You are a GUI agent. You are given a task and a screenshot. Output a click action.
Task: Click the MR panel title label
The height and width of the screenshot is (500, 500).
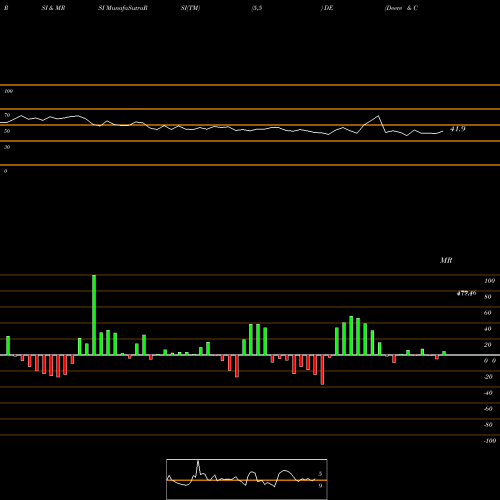click(x=446, y=260)
